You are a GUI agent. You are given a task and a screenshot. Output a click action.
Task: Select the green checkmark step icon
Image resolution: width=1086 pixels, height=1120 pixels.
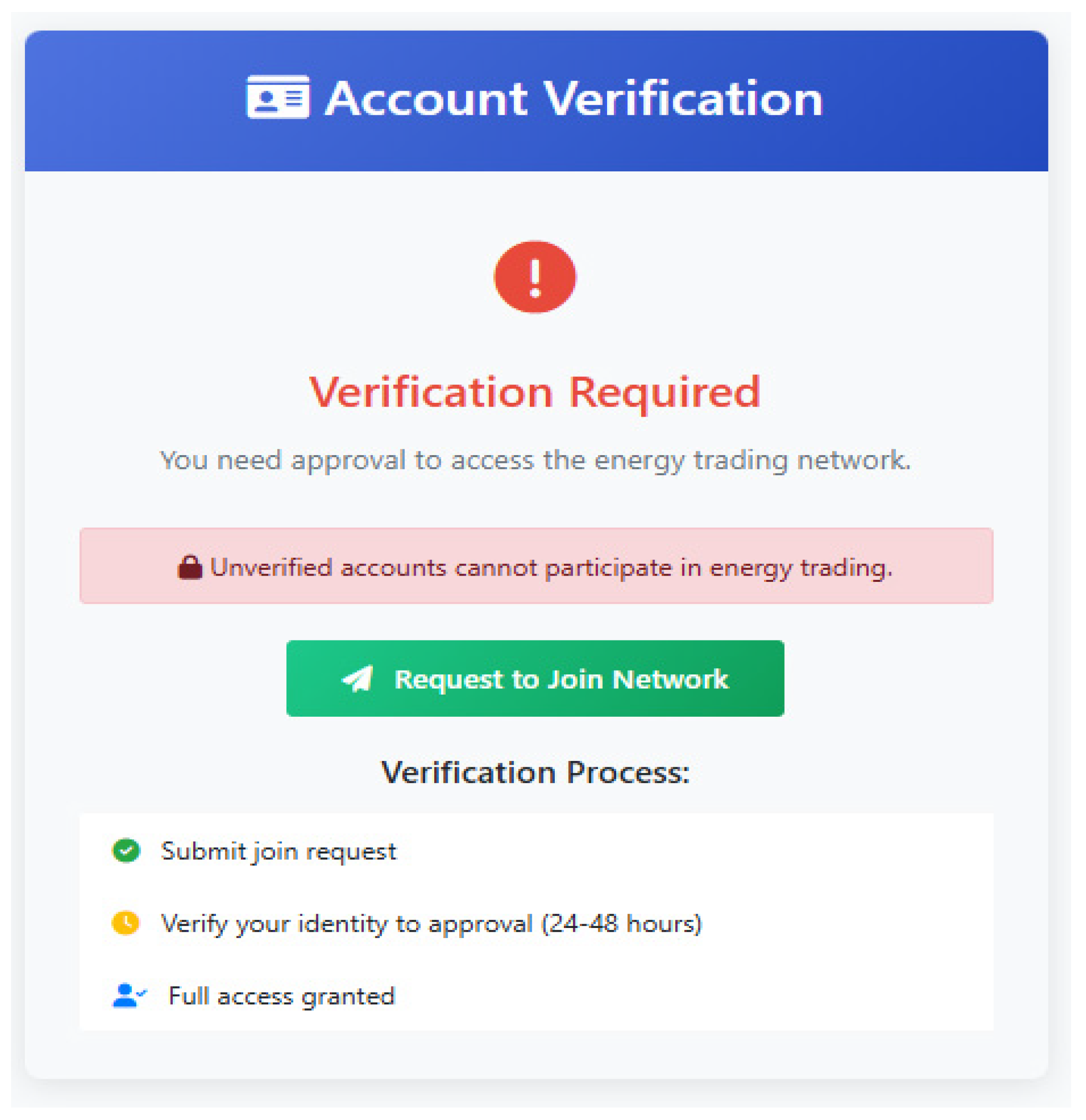[126, 851]
